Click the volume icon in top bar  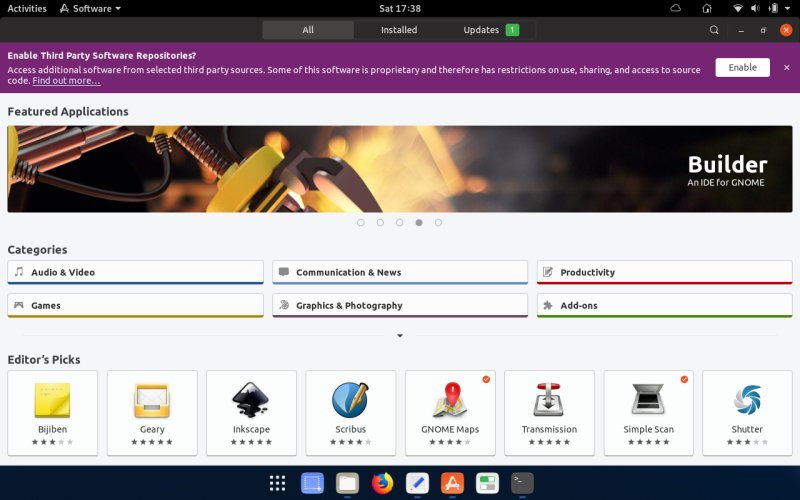[756, 8]
